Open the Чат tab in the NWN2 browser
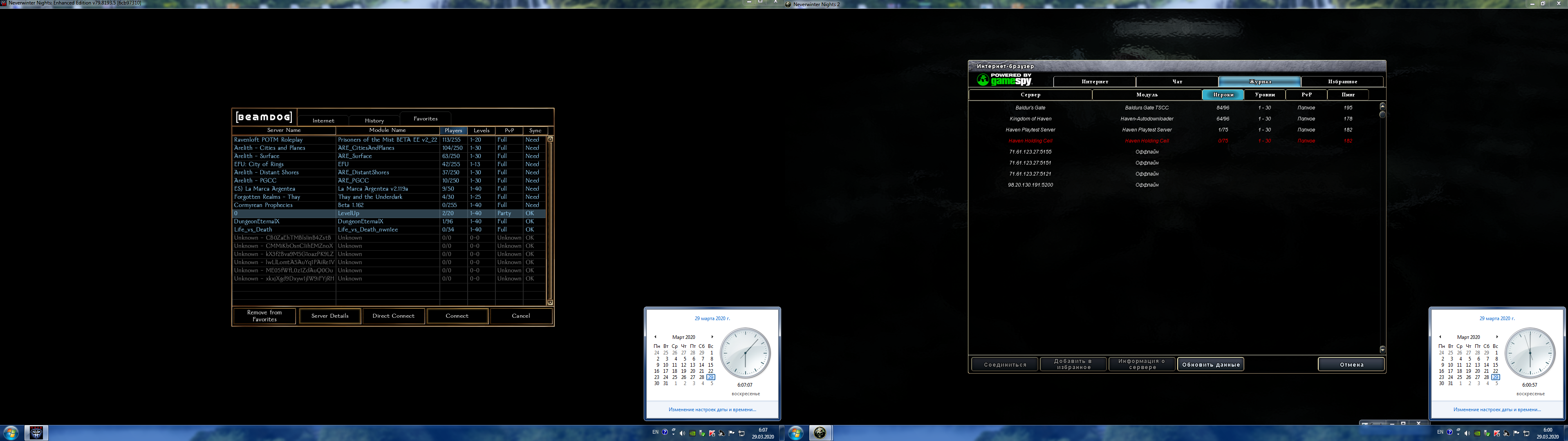The image size is (1568, 441). [1177, 82]
